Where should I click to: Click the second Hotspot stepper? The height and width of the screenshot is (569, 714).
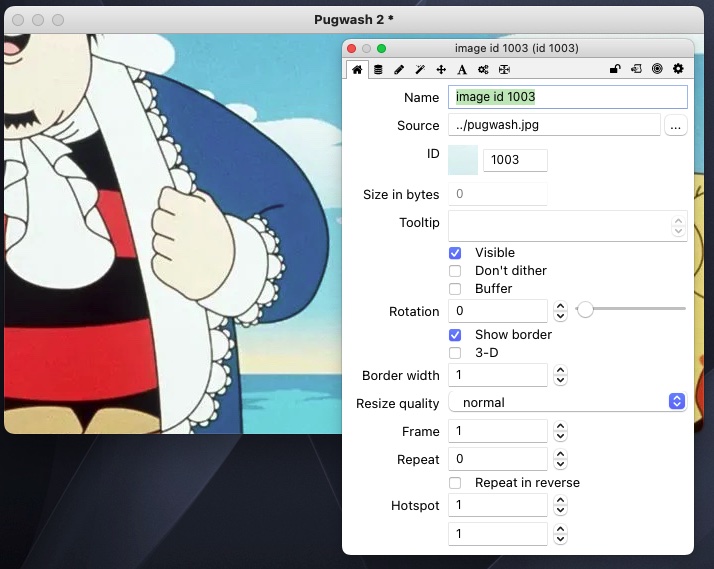coord(561,534)
